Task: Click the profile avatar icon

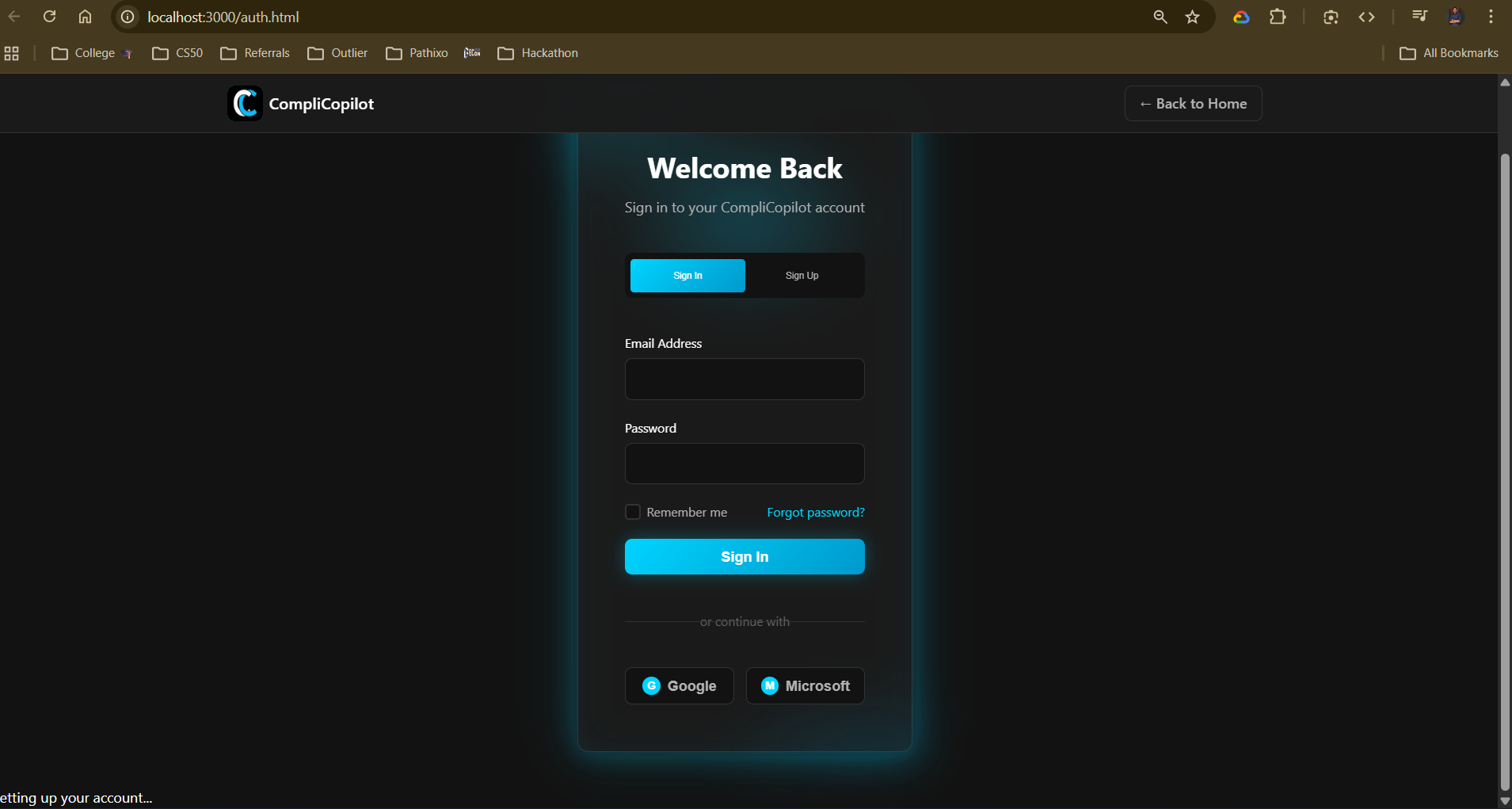Action: coord(1455,17)
